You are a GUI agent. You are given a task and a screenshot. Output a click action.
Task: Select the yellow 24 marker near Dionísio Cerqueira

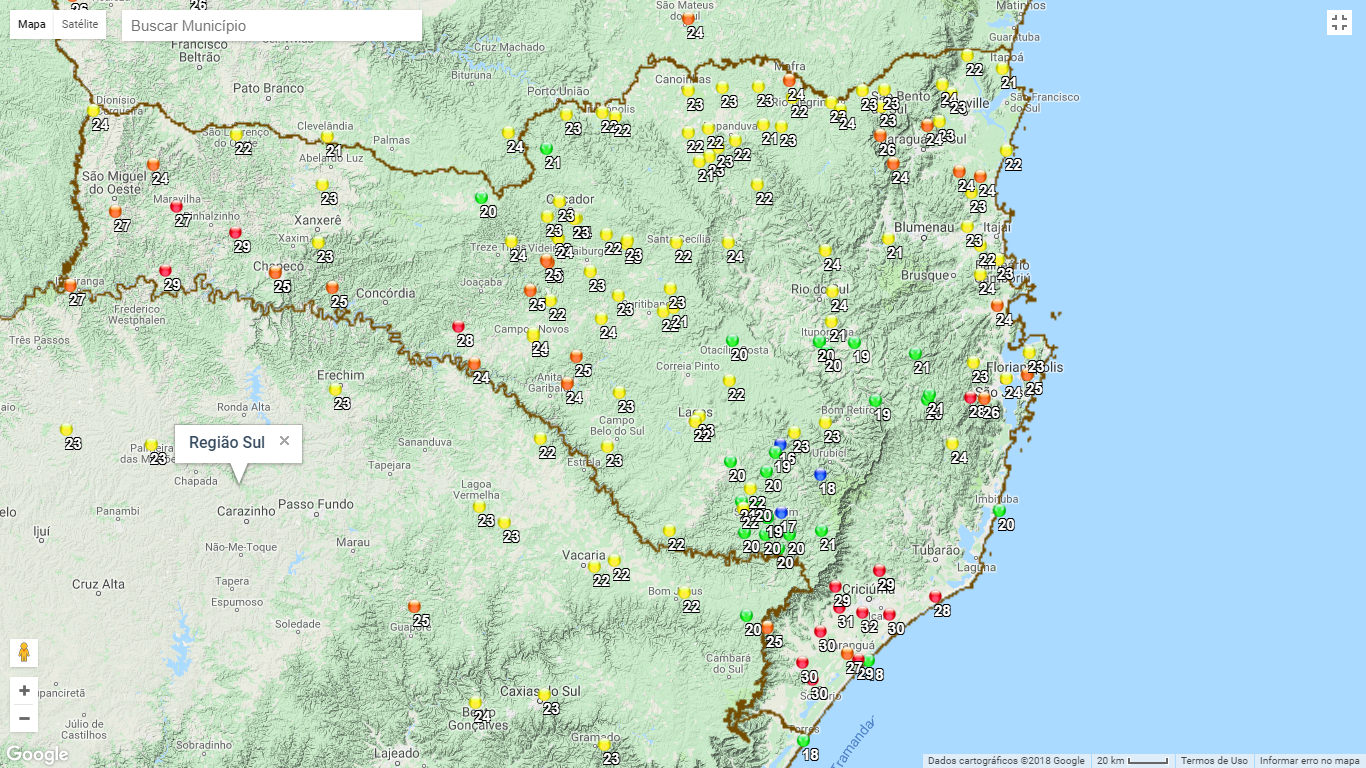tap(94, 111)
